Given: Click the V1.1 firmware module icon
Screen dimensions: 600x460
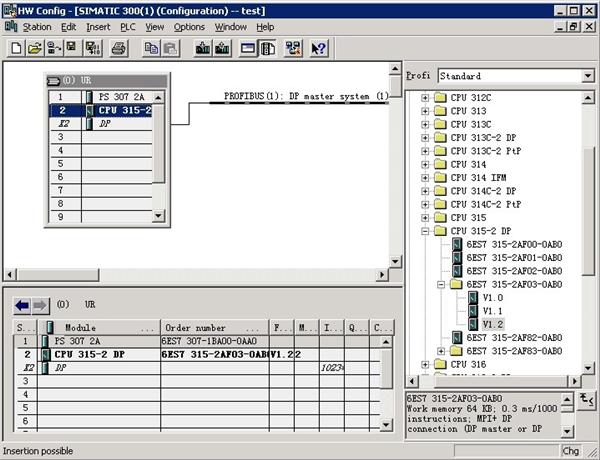Looking at the screenshot, I should tap(473, 311).
